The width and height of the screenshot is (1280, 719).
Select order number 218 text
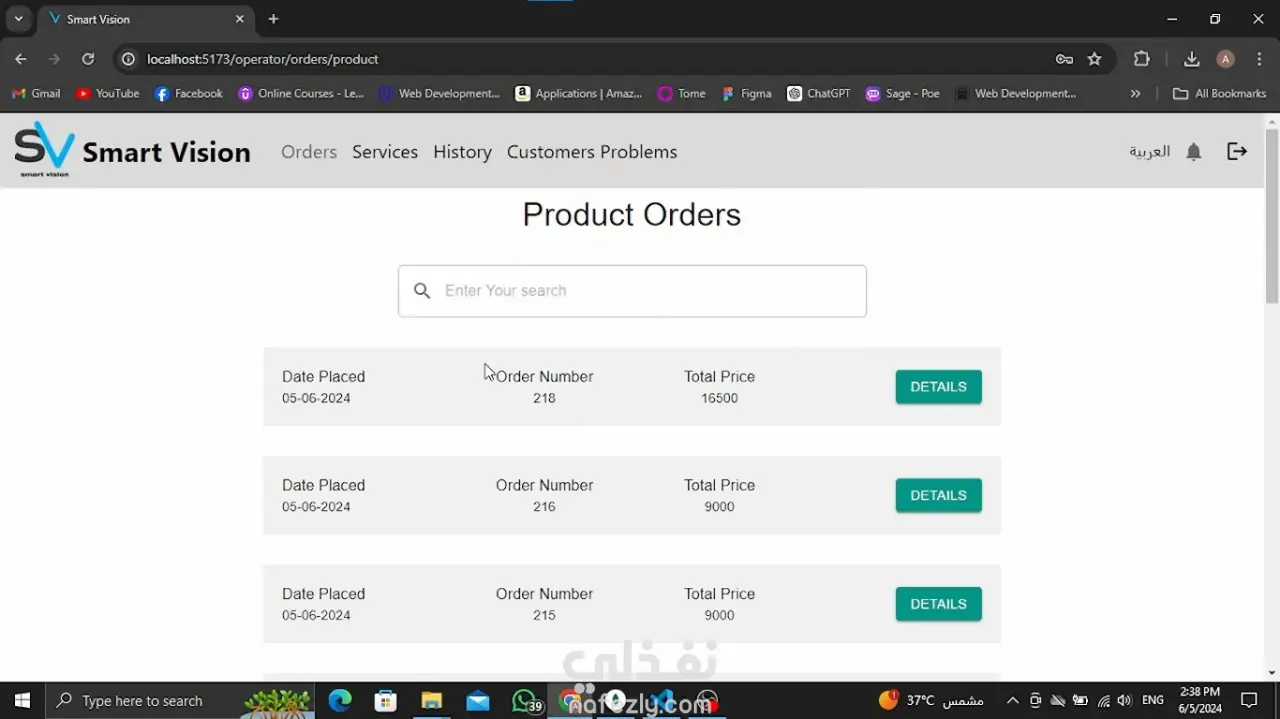point(544,398)
